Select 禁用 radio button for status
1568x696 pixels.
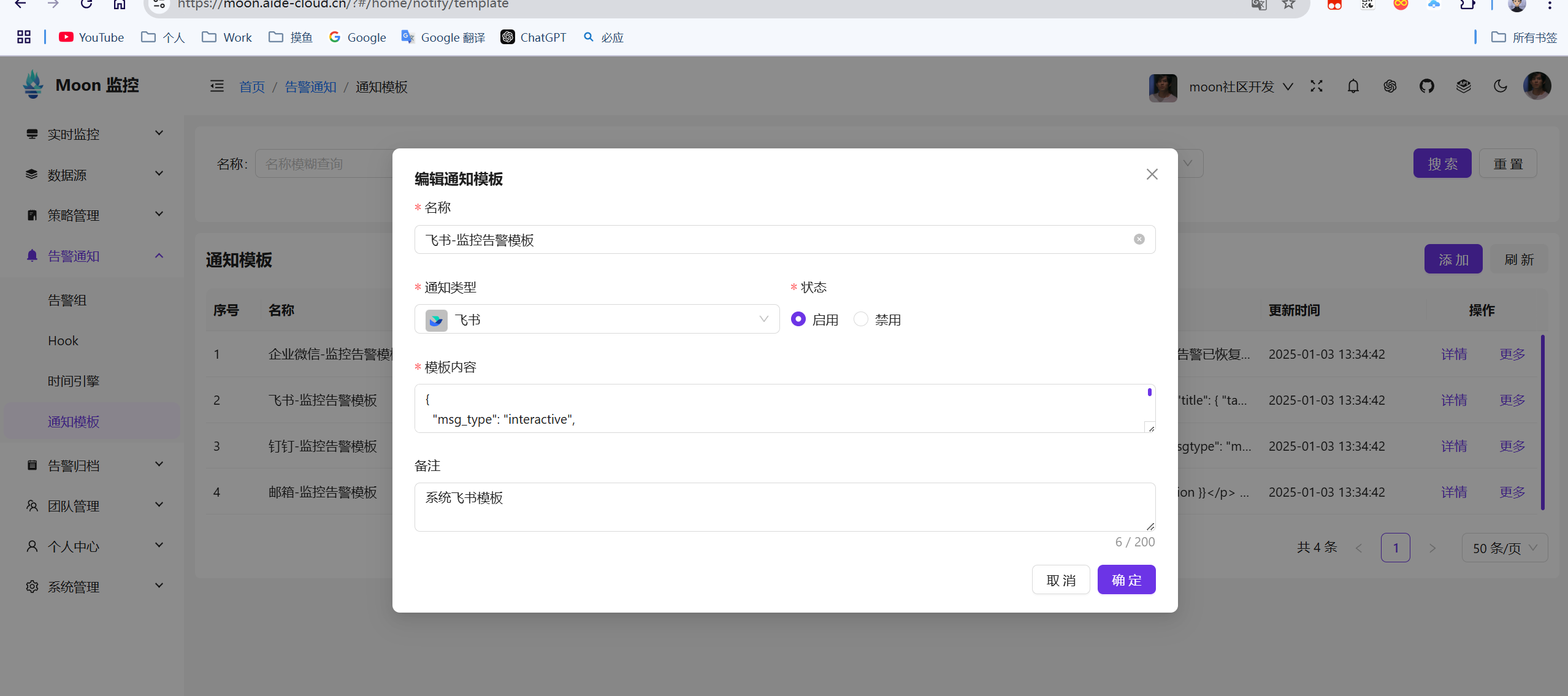coord(861,319)
